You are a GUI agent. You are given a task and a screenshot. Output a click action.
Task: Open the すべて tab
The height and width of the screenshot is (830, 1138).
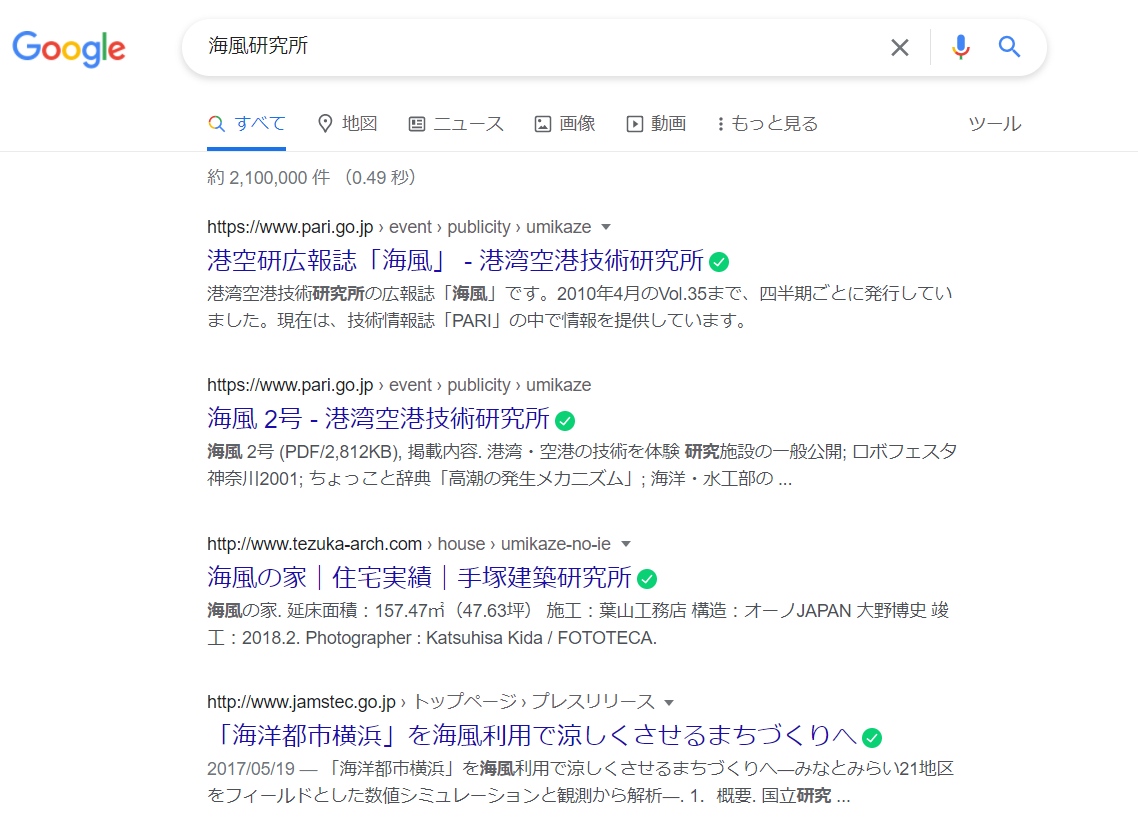point(247,124)
